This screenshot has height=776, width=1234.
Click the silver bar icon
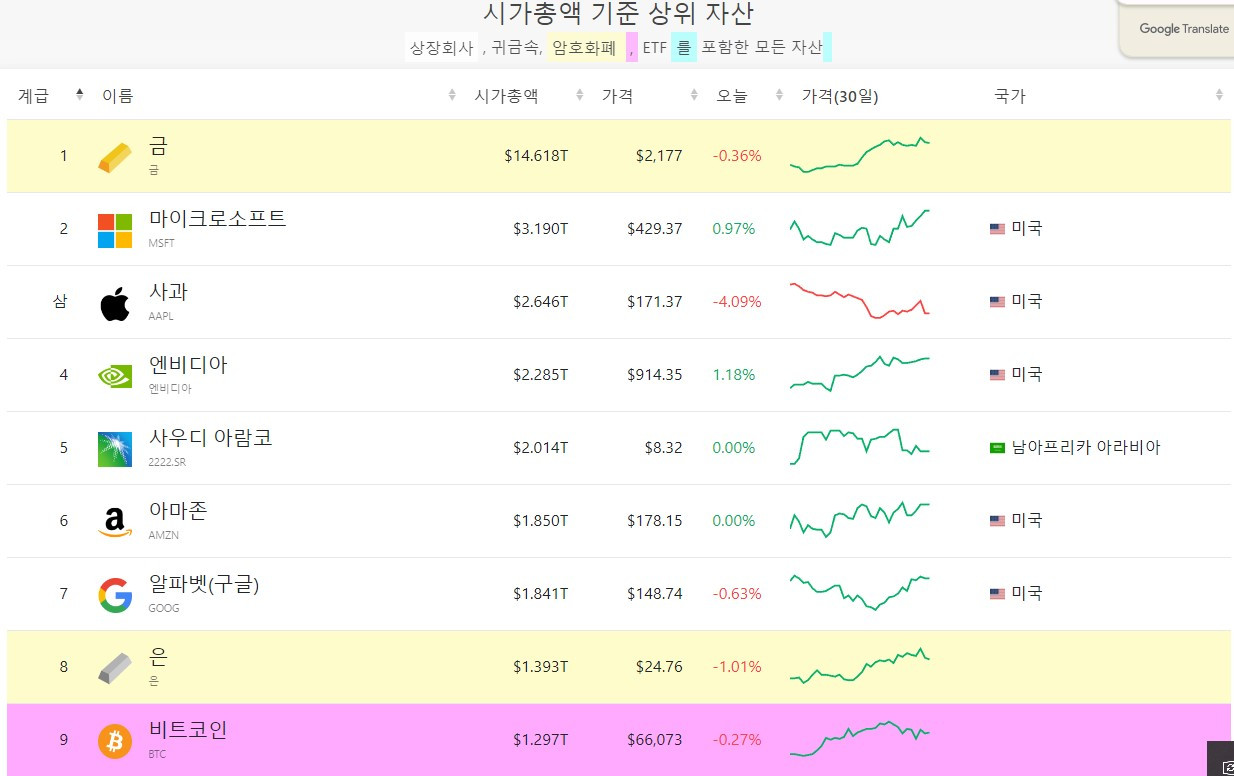pos(114,668)
